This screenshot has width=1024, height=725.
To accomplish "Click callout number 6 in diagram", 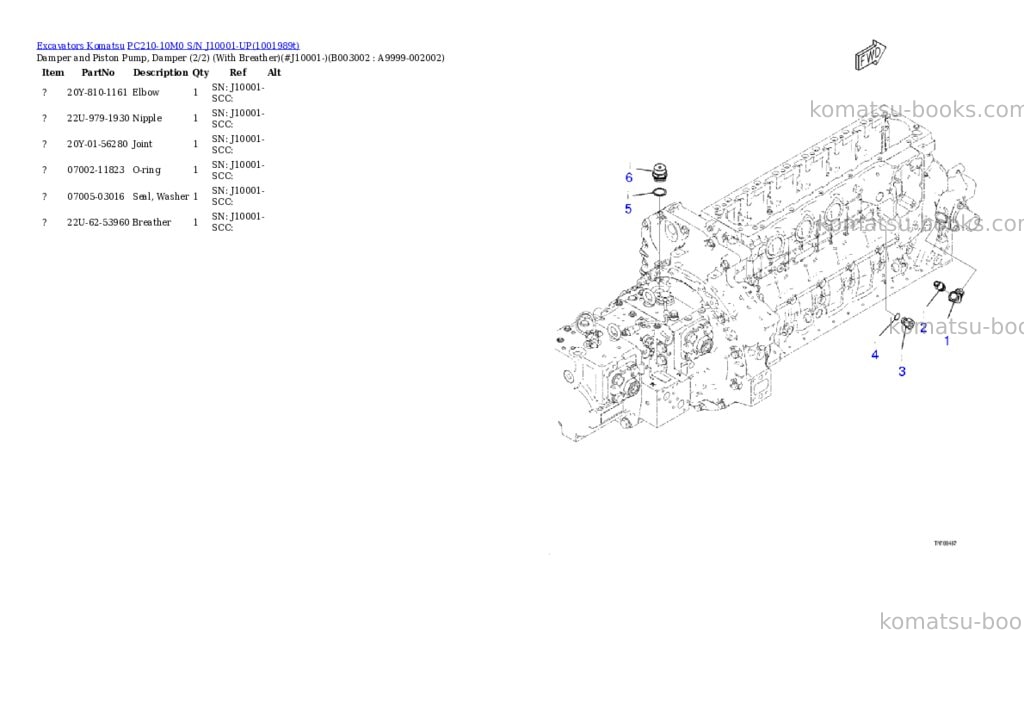I will pyautogui.click(x=629, y=178).
